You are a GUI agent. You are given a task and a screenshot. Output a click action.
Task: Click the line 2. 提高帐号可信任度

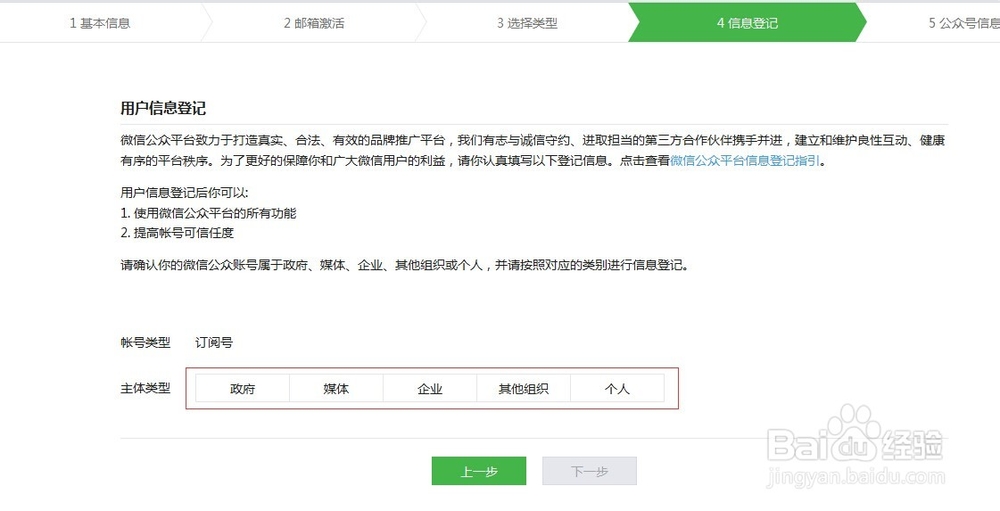click(177, 233)
